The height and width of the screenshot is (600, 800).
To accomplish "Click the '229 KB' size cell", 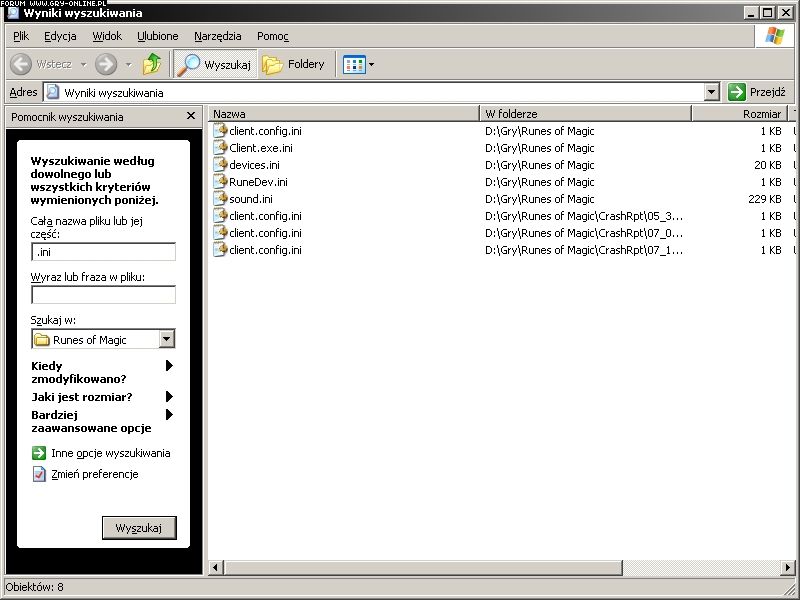I will 765,199.
